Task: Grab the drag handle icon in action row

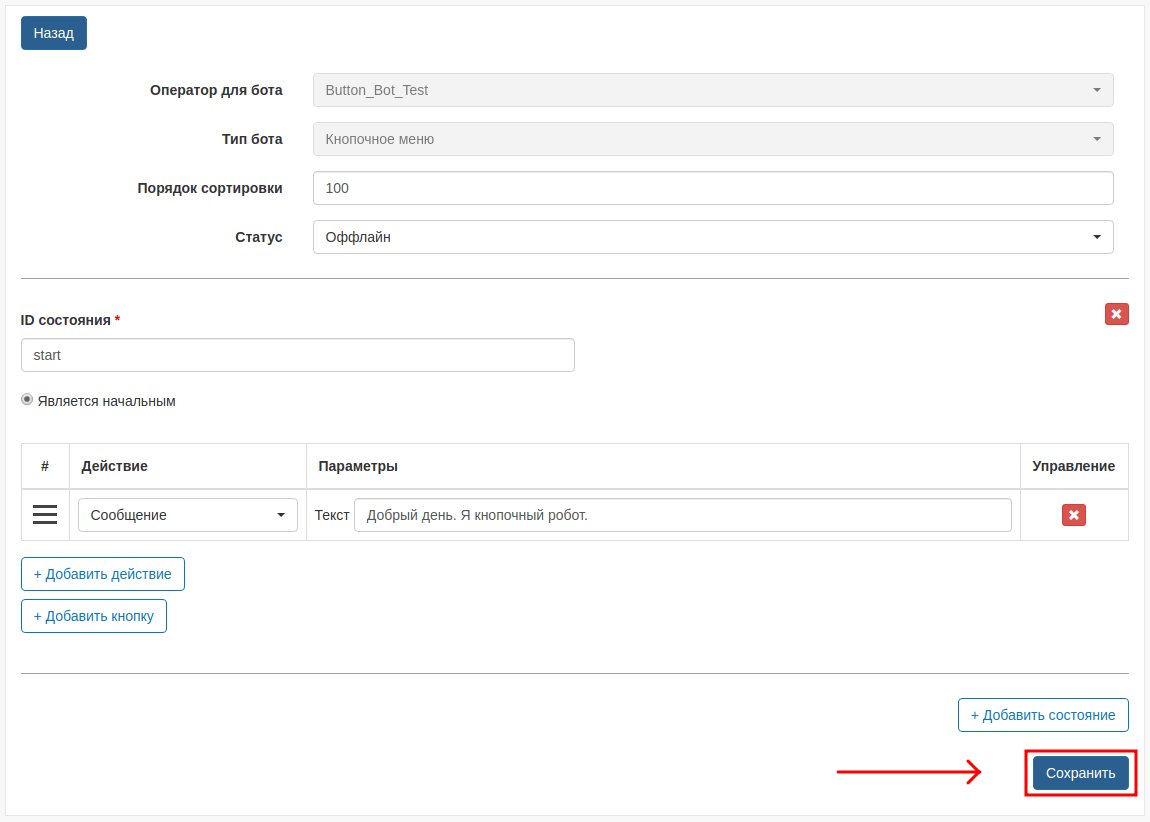Action: (45, 515)
